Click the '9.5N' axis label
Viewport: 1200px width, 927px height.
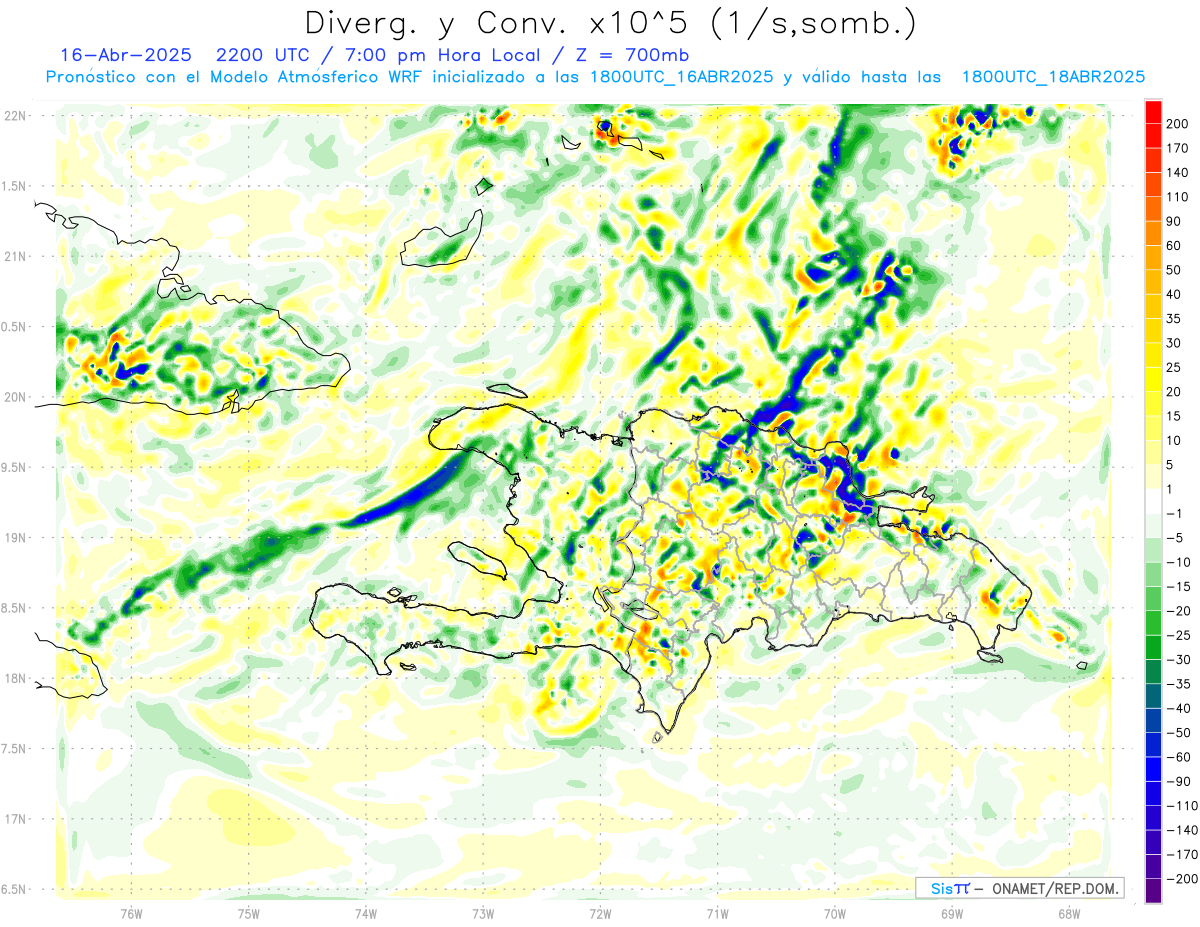[15, 468]
